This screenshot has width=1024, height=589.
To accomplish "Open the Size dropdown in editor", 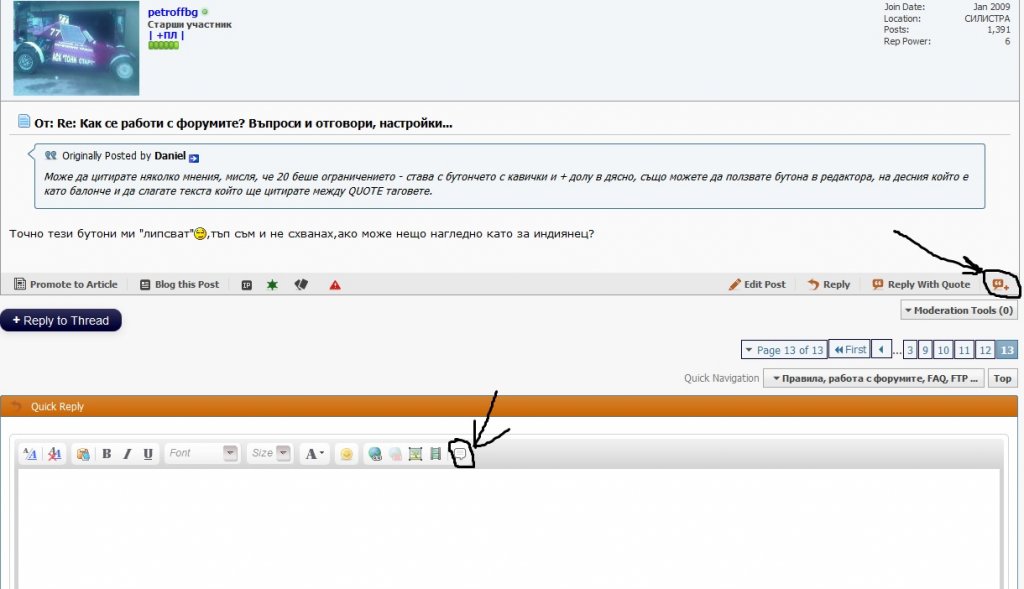I will pos(270,453).
